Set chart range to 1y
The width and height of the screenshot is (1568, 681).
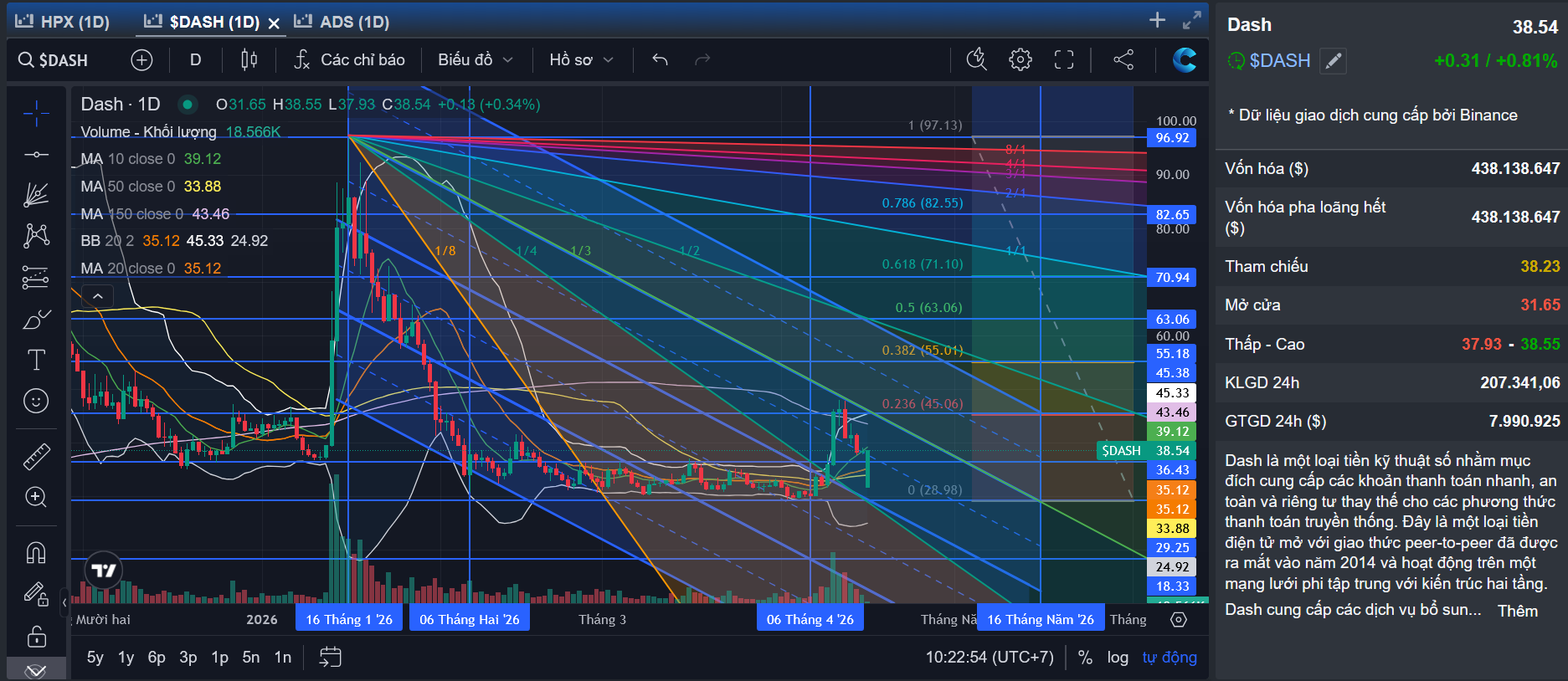(x=126, y=658)
